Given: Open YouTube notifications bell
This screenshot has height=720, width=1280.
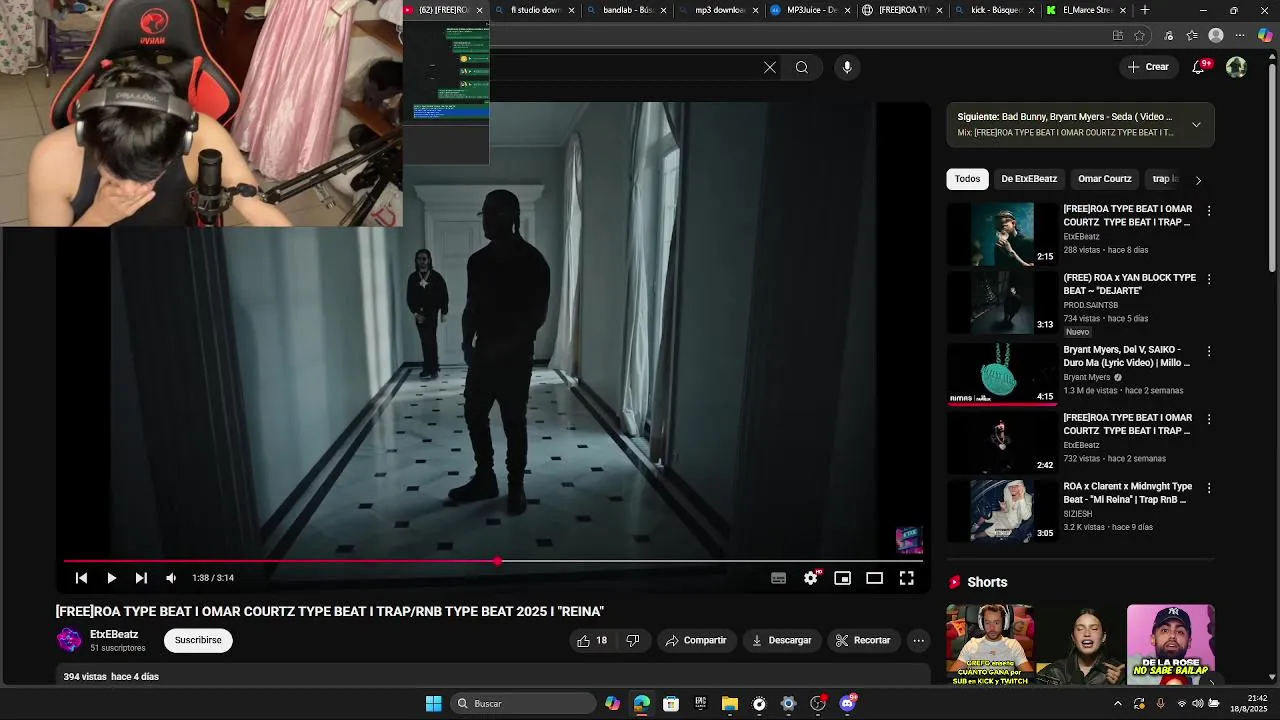Looking at the screenshot, I should tap(1198, 67).
